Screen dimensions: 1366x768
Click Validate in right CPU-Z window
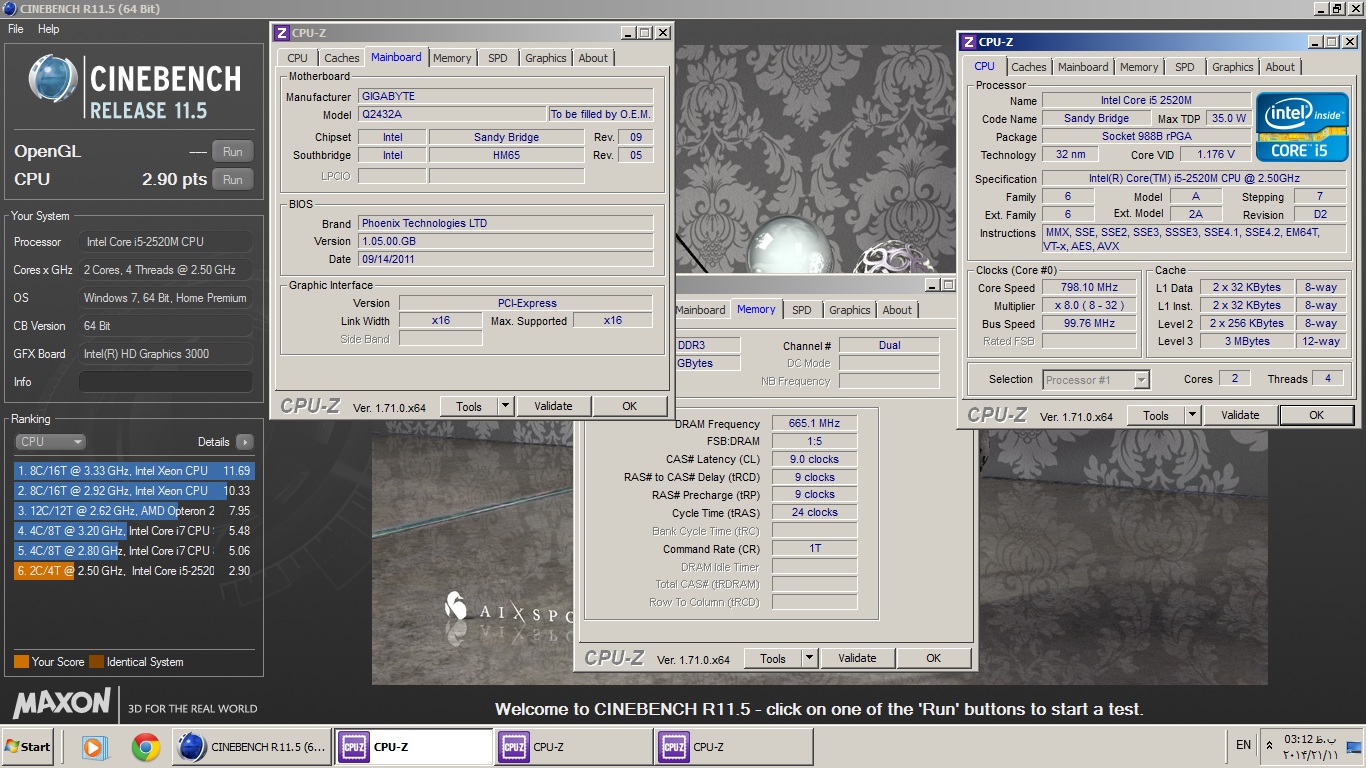tap(1240, 415)
